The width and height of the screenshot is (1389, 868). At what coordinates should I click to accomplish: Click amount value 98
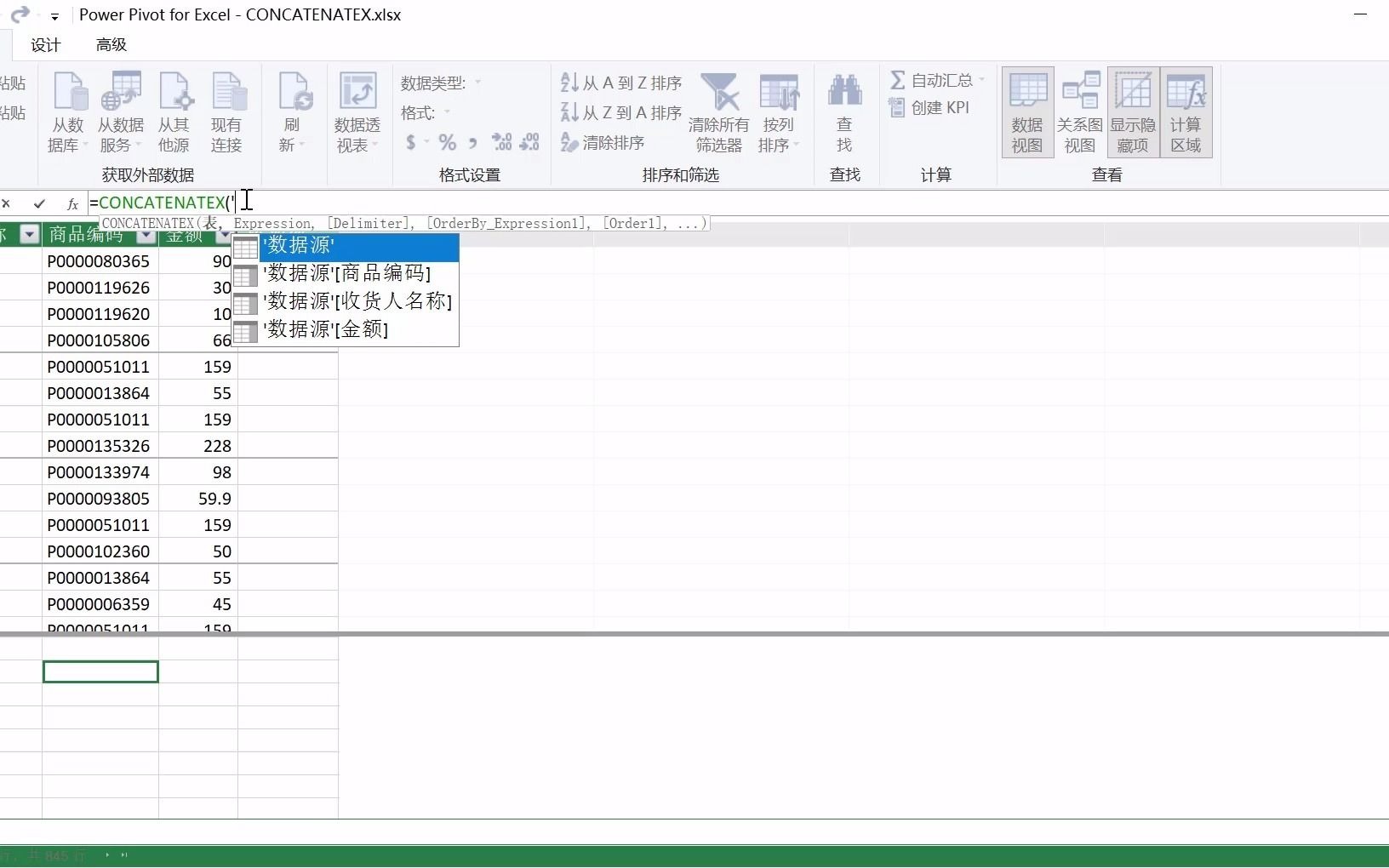click(x=198, y=472)
